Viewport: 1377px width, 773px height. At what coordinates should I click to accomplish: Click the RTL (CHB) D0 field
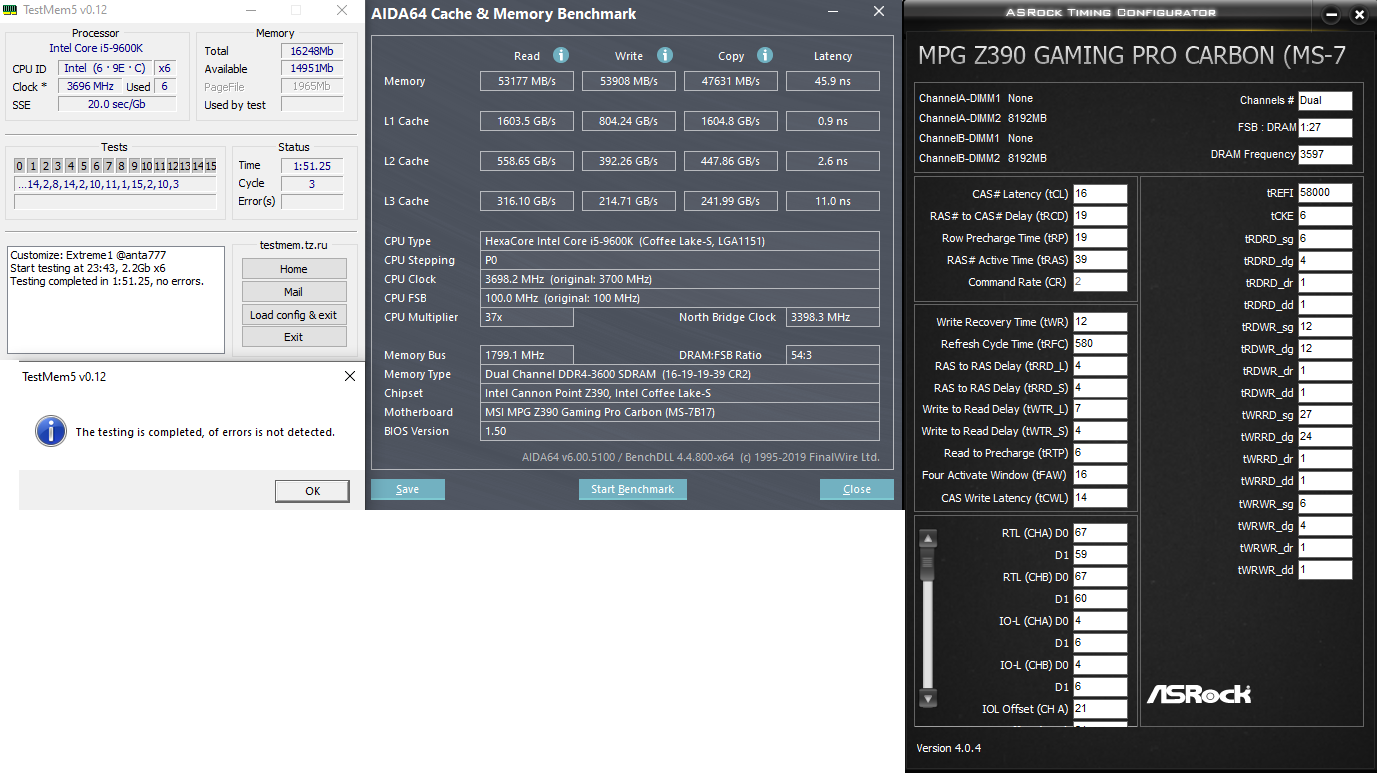[x=1100, y=577]
